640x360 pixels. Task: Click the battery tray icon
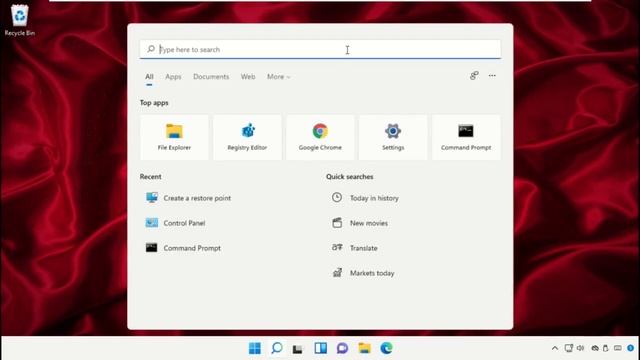606,348
